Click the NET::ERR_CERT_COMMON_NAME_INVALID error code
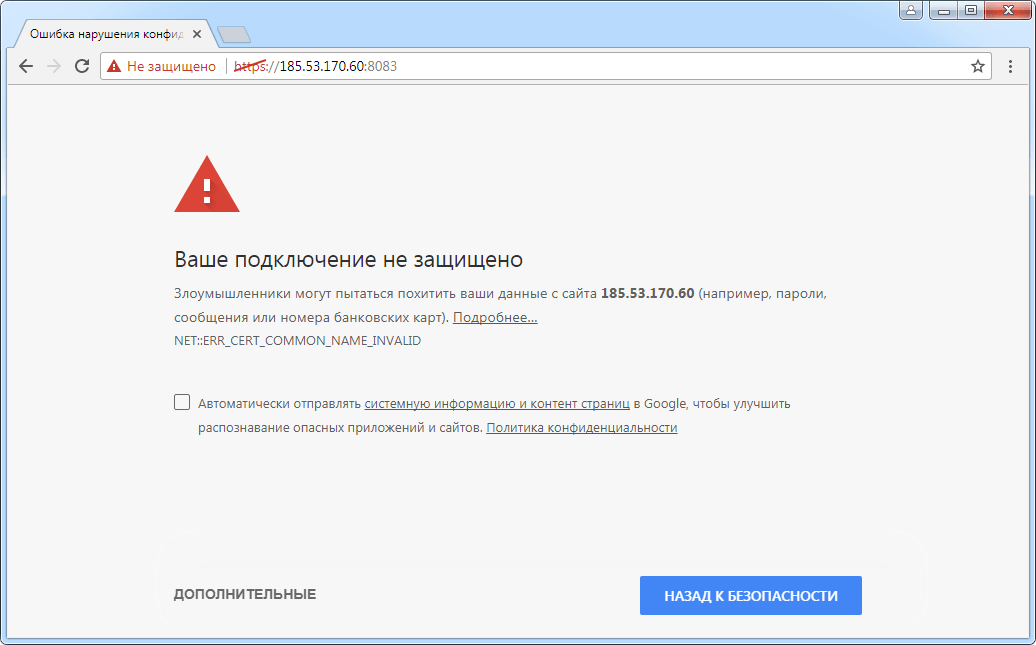The width and height of the screenshot is (1036, 645). point(297,340)
